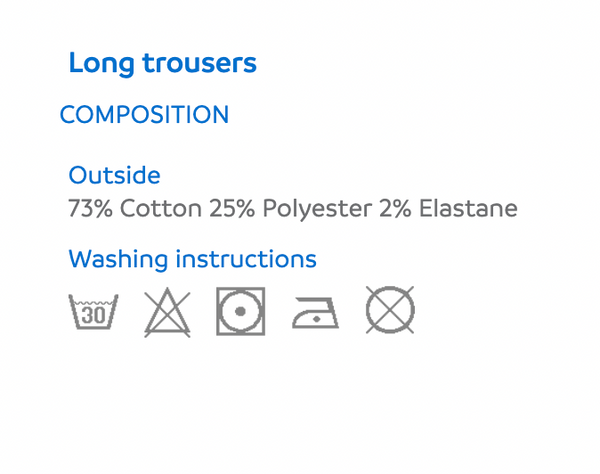The image size is (600, 474).
Task: Click the 25% Polyester text
Action: pos(290,209)
